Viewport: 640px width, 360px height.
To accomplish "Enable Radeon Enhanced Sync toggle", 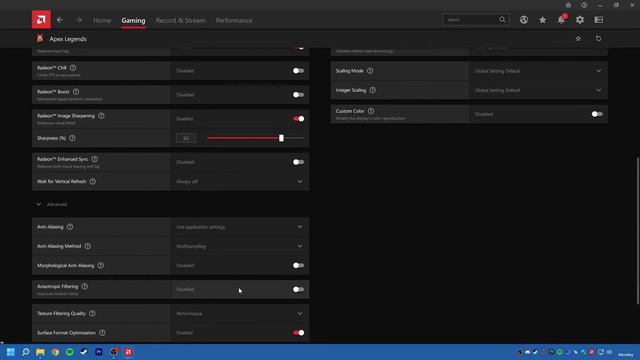I will pos(298,162).
